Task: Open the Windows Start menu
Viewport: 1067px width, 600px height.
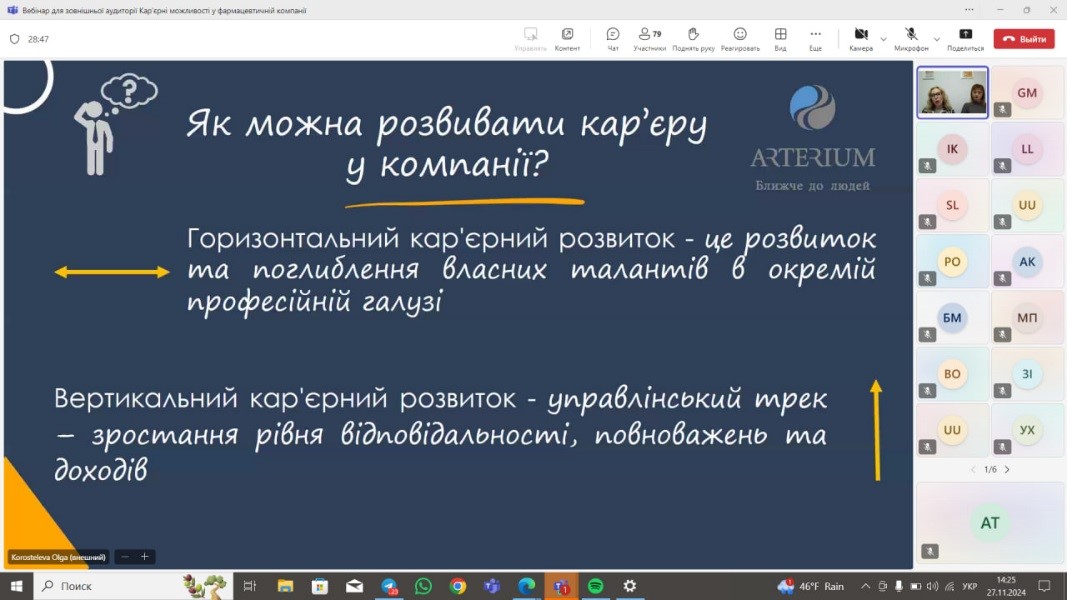Action: point(16,586)
